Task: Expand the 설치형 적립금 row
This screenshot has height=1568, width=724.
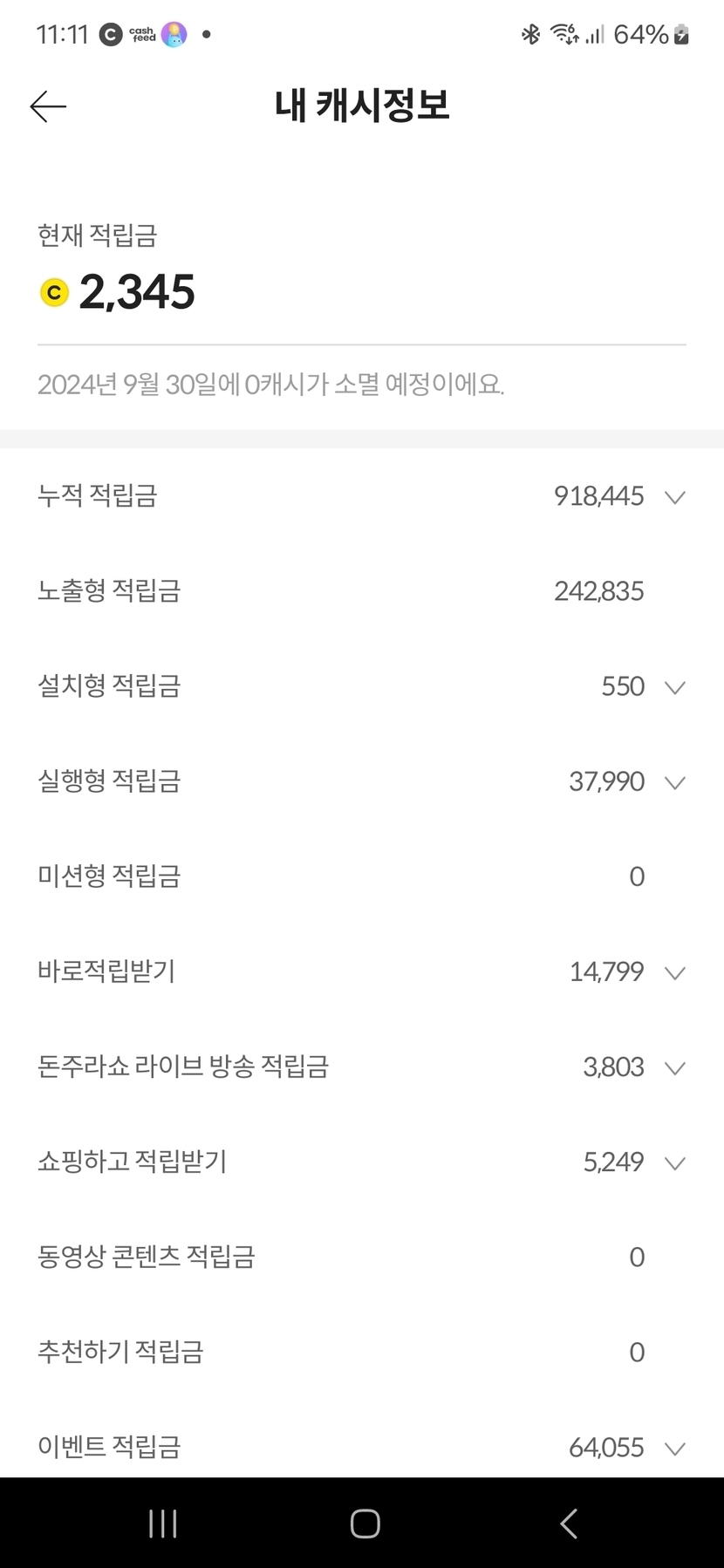Action: click(674, 687)
